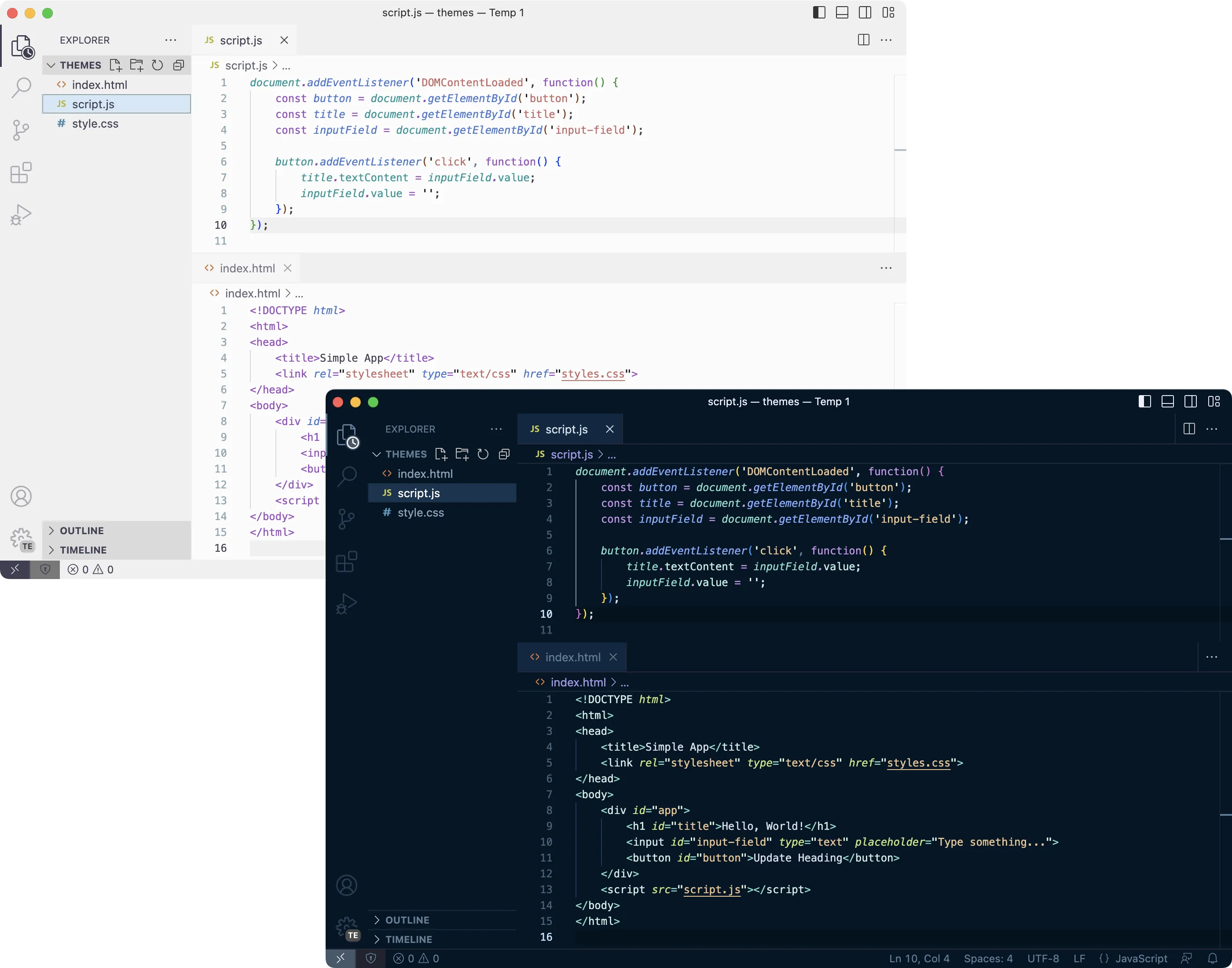Click New File icon in dark explorer

tap(441, 454)
